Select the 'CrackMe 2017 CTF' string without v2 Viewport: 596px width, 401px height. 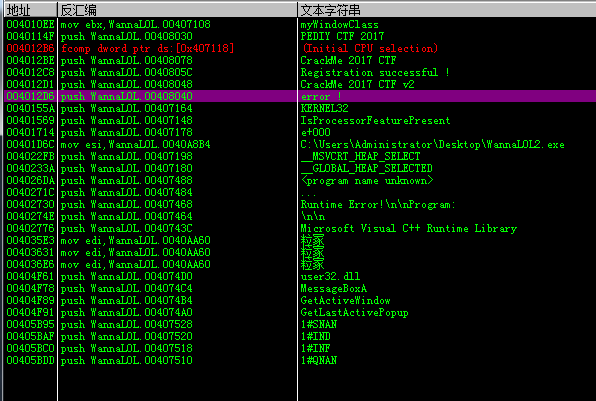coord(348,60)
